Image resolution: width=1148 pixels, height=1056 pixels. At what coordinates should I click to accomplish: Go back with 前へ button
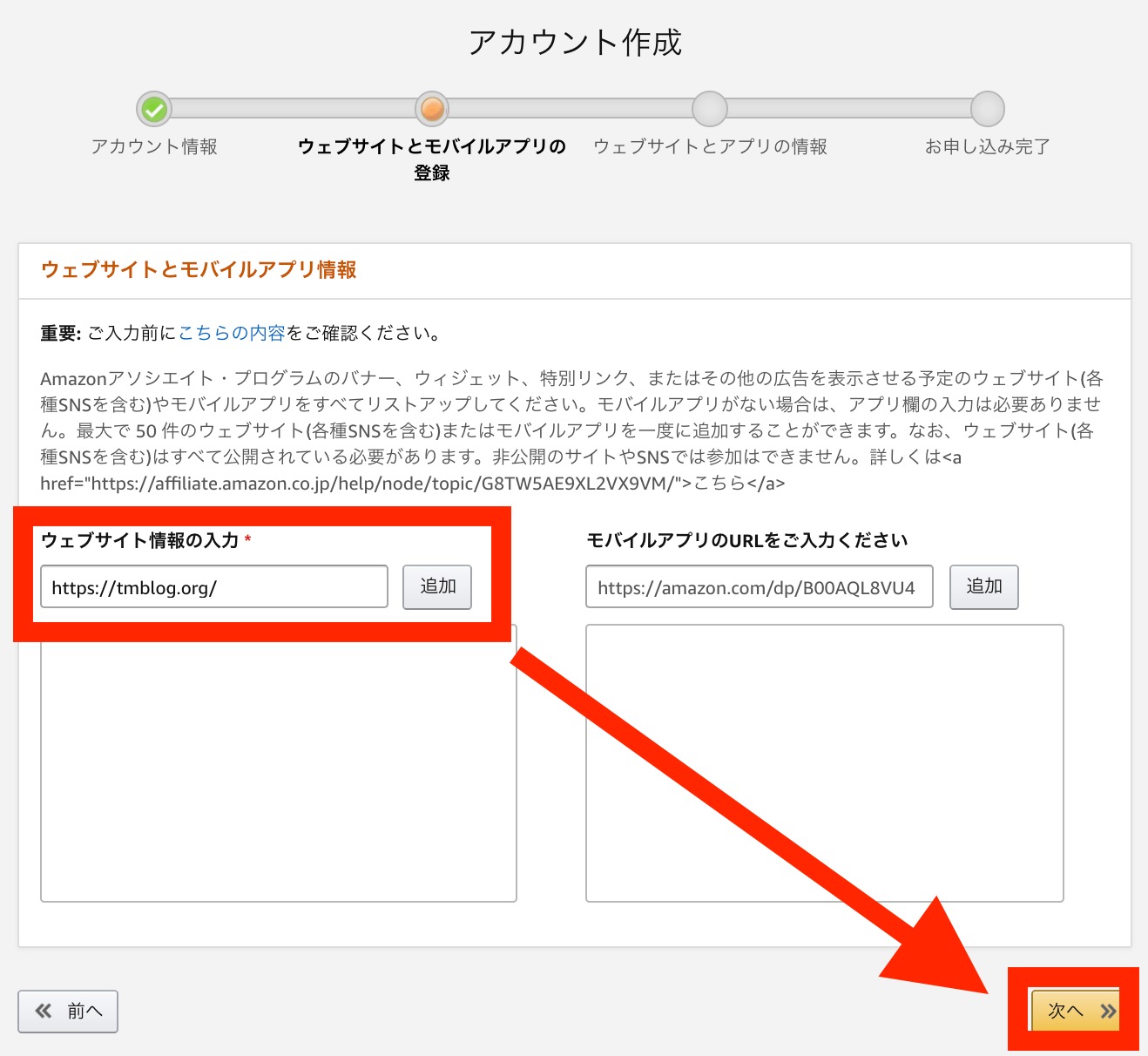tap(68, 1011)
